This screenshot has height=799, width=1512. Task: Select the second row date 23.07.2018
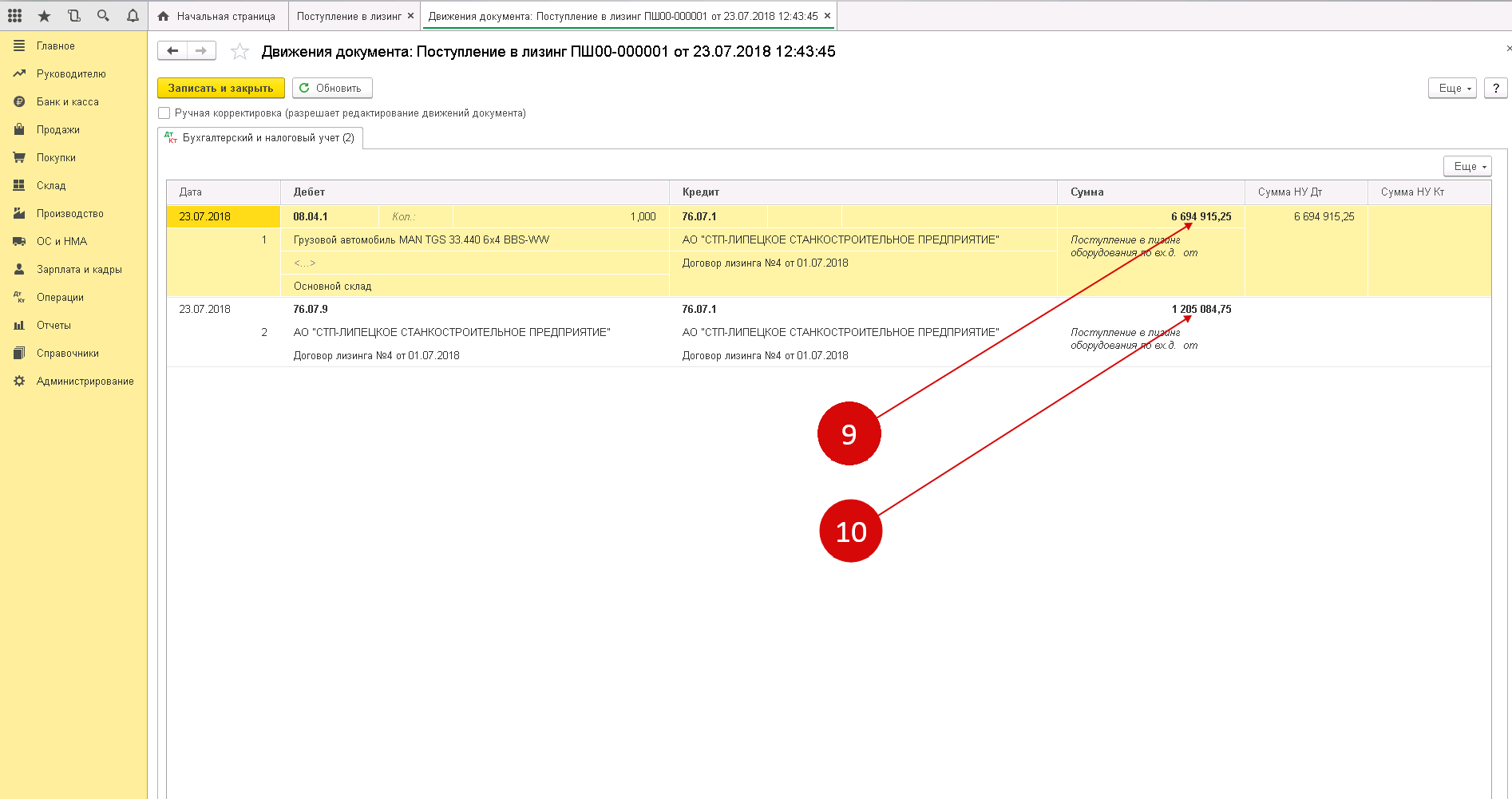coord(224,309)
